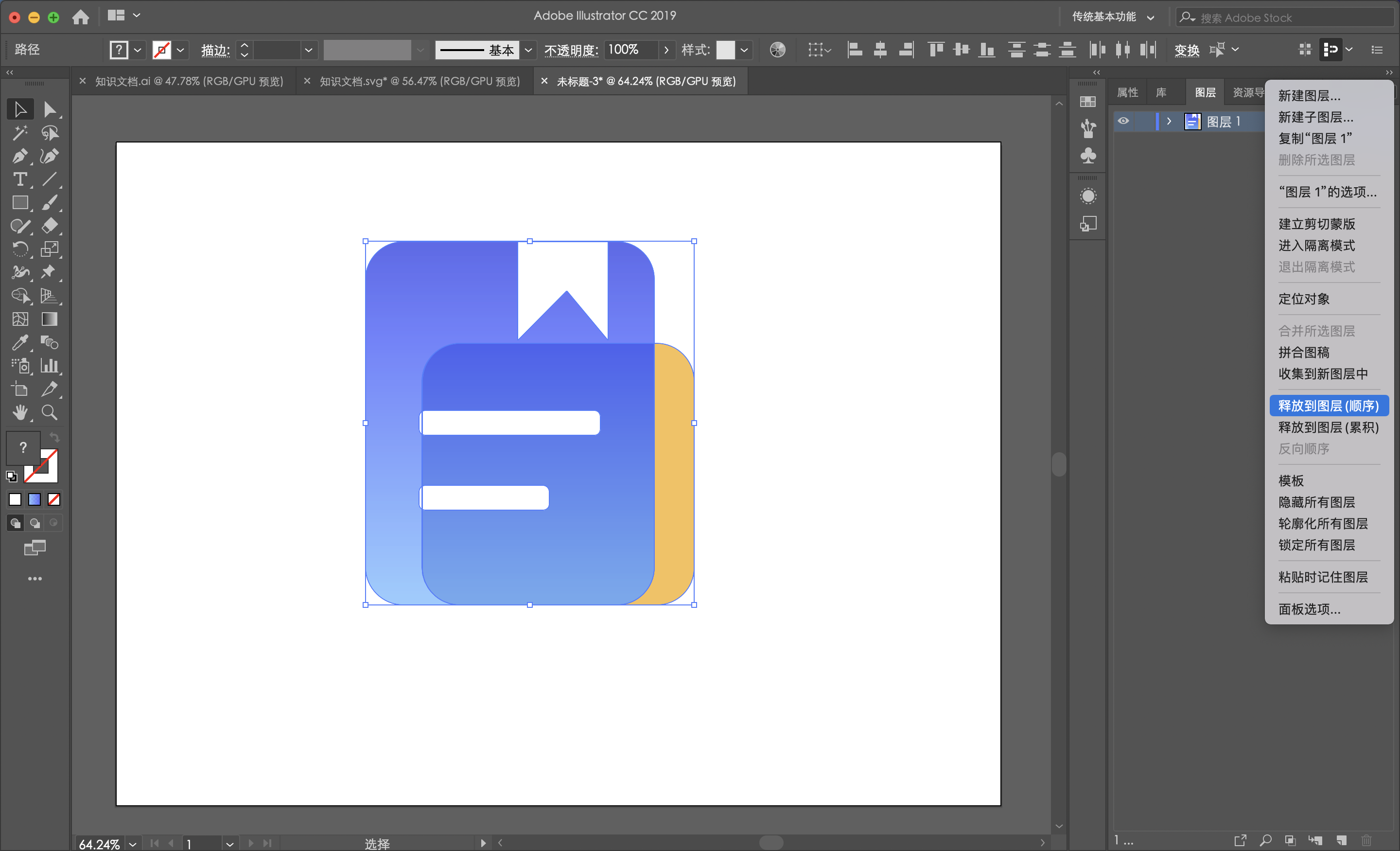
Task: Click 释放到图层 (累积) menu entry
Action: [x=1329, y=427]
